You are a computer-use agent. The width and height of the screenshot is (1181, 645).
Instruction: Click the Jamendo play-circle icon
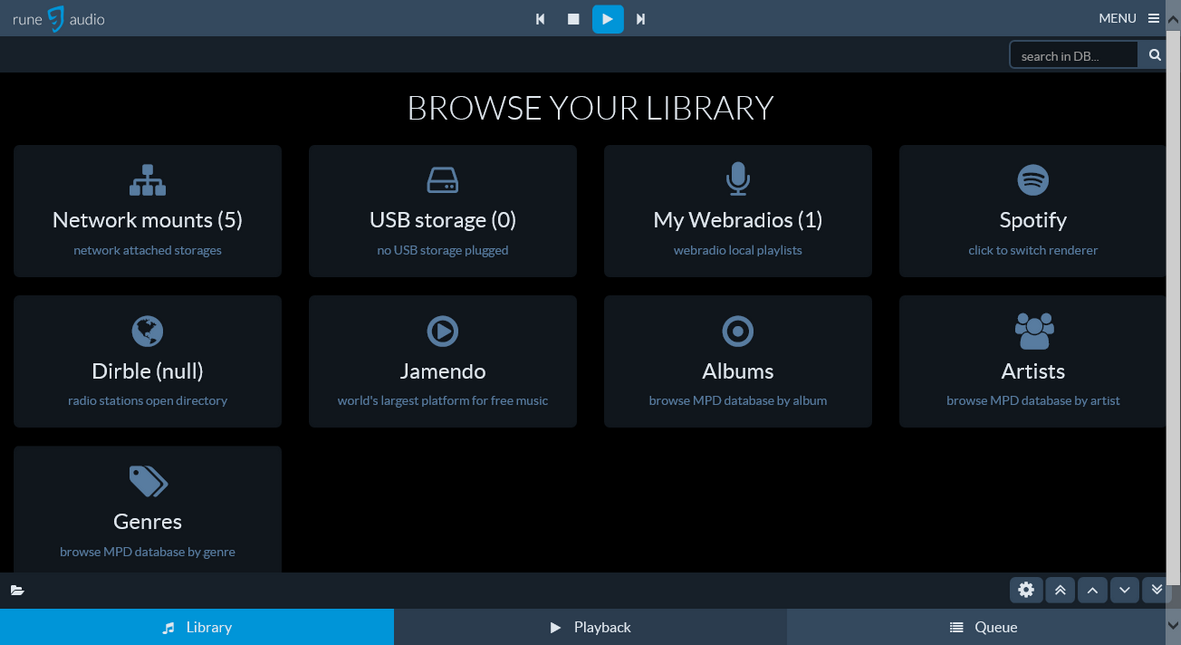pos(443,331)
